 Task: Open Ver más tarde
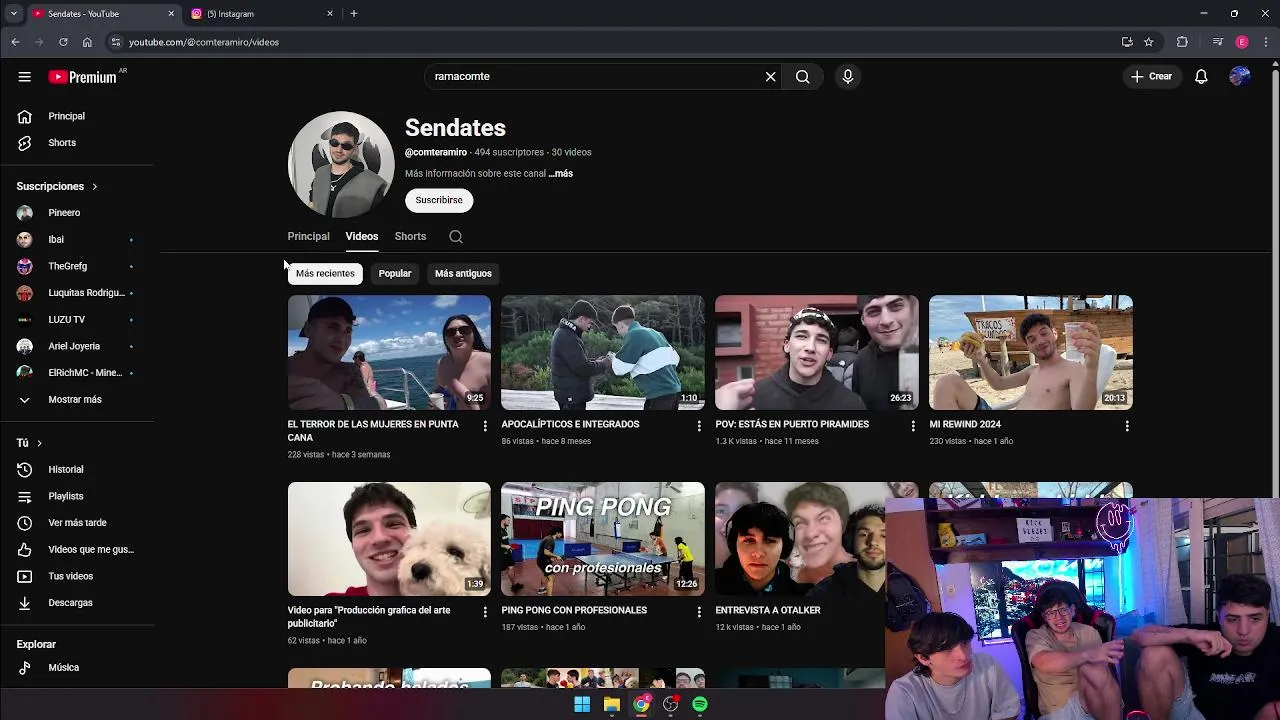pyautogui.click(x=78, y=523)
